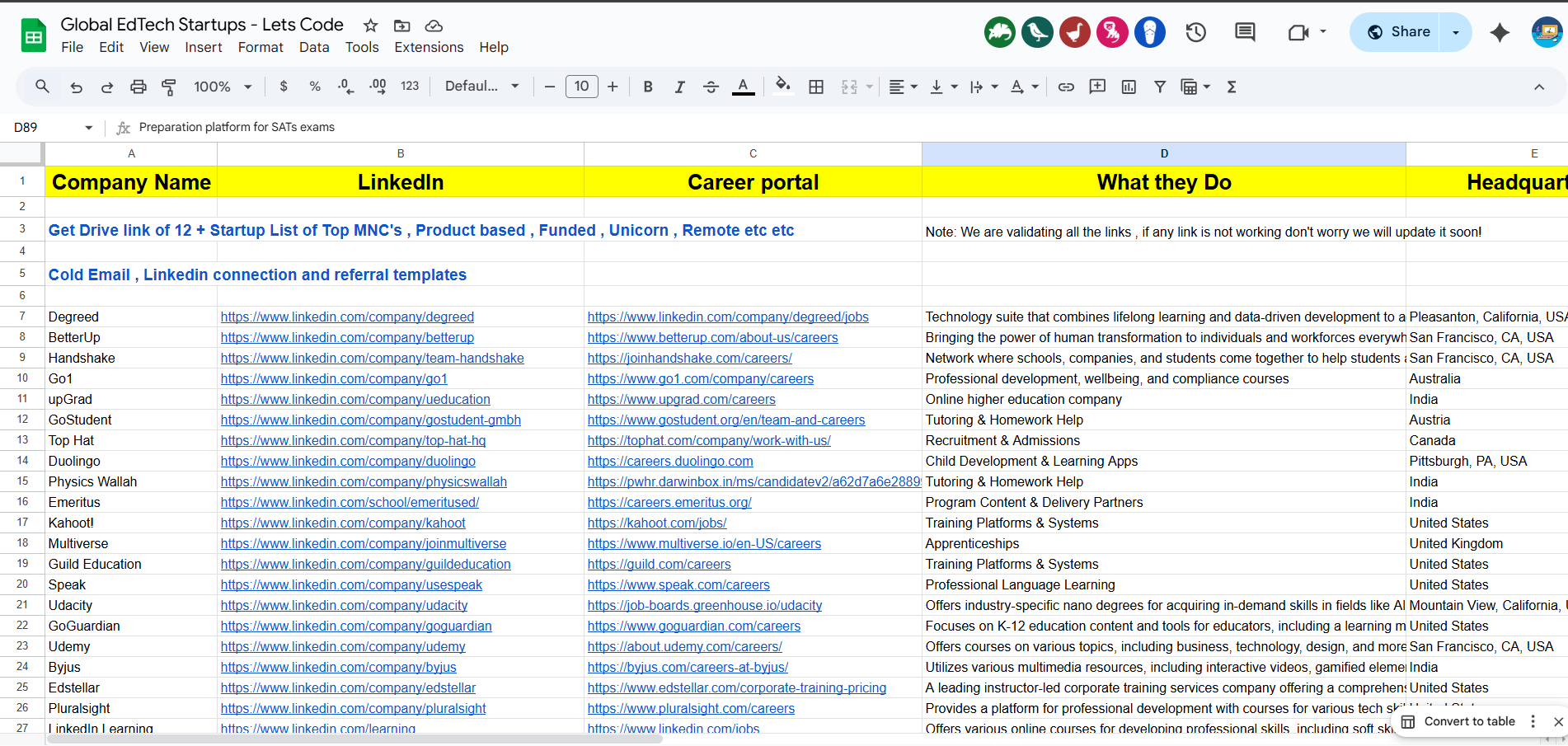Screen dimensions: 1568x746
Task: Open the Extensions menu
Action: (429, 47)
